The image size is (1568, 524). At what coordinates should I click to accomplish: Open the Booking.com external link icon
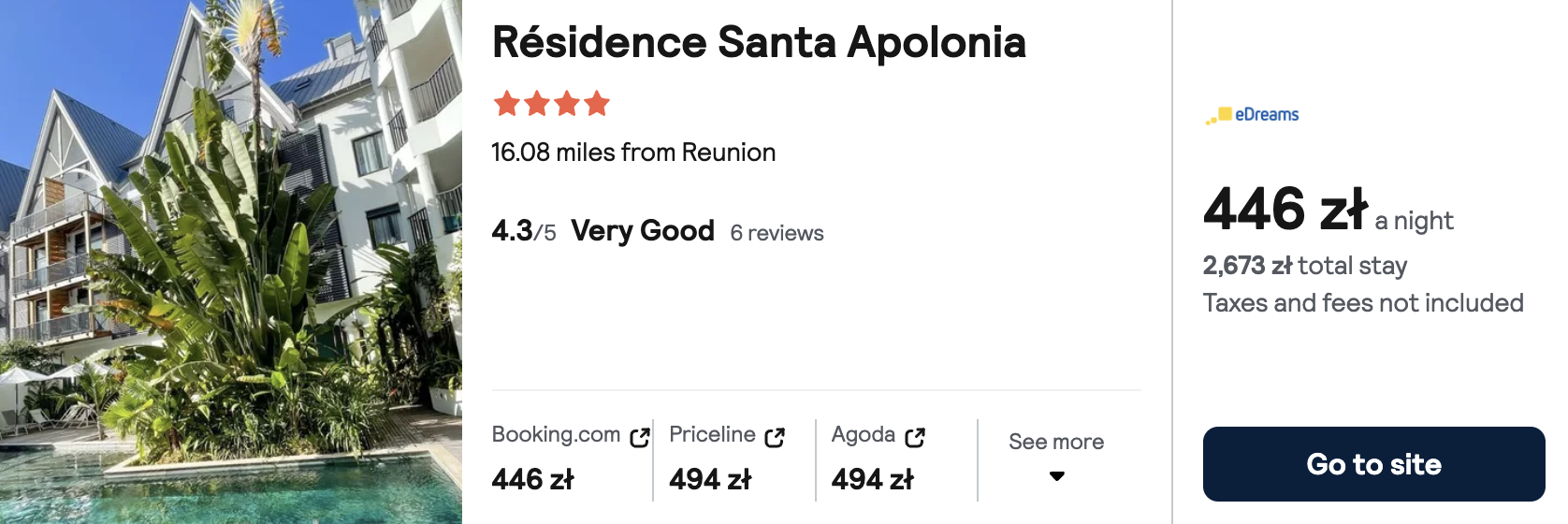coord(640,437)
